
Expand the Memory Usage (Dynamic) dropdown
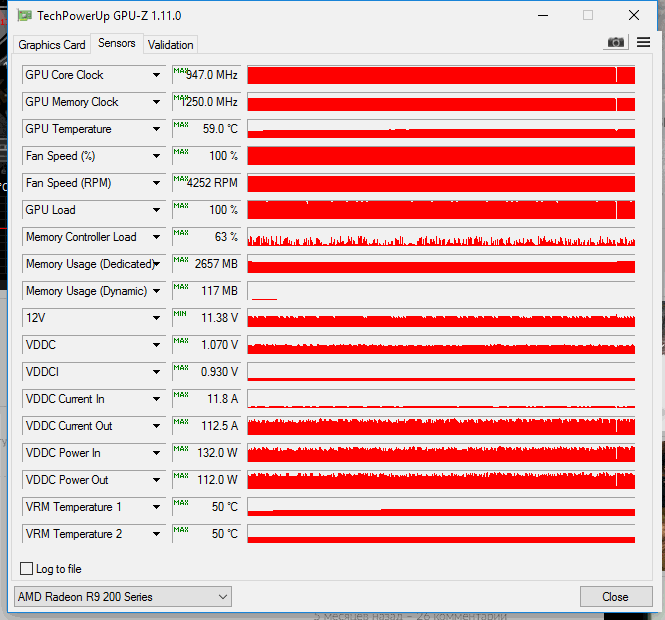click(156, 291)
